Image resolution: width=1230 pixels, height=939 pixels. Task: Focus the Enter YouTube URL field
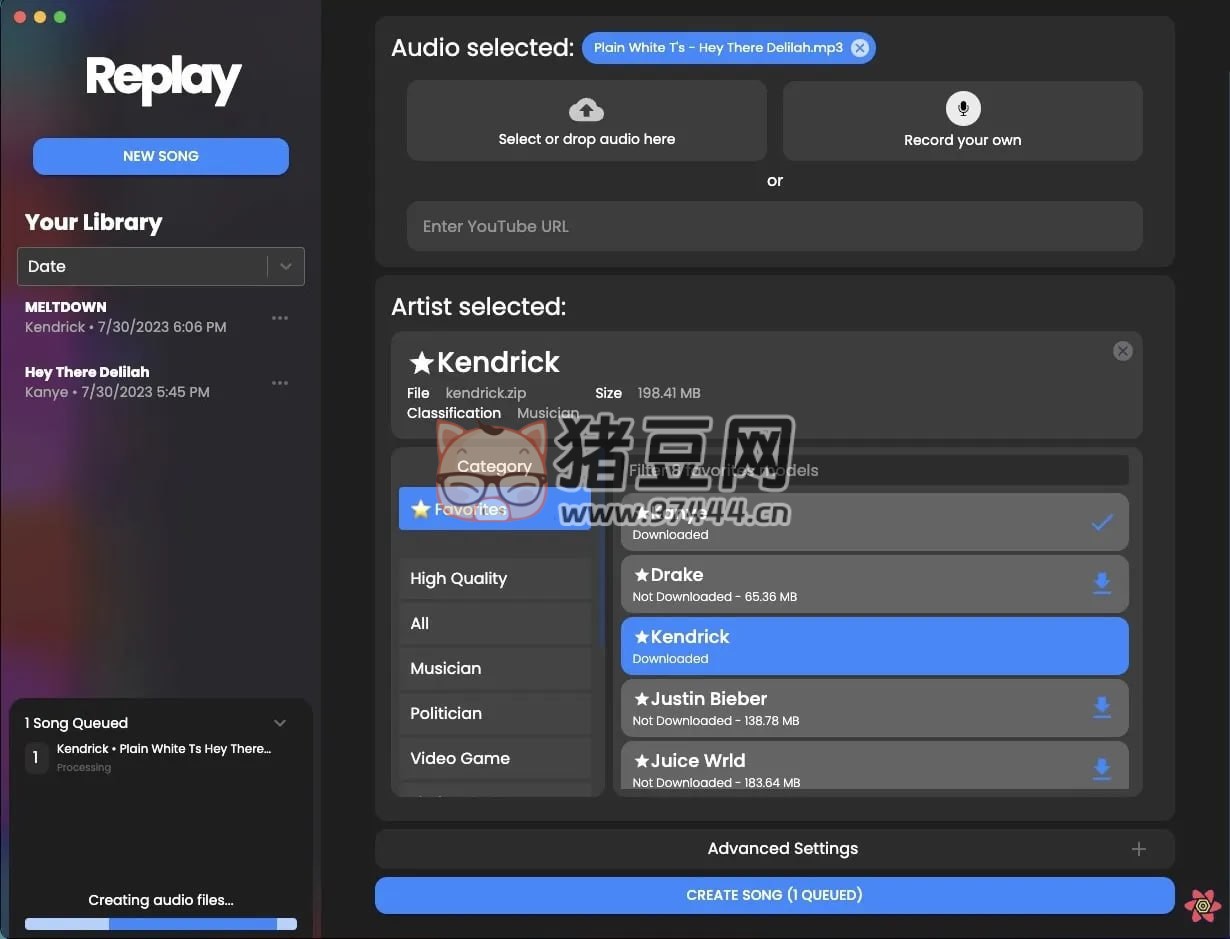pyautogui.click(x=774, y=227)
